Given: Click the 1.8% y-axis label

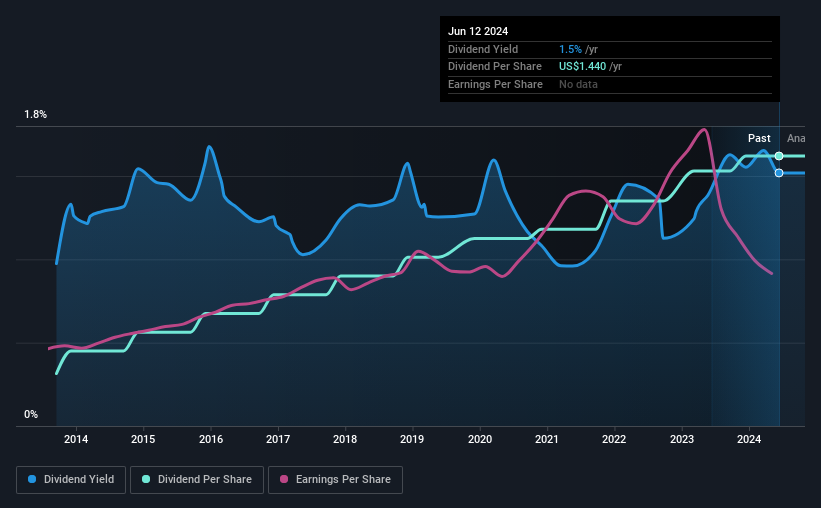Looking at the screenshot, I should pyautogui.click(x=36, y=115).
